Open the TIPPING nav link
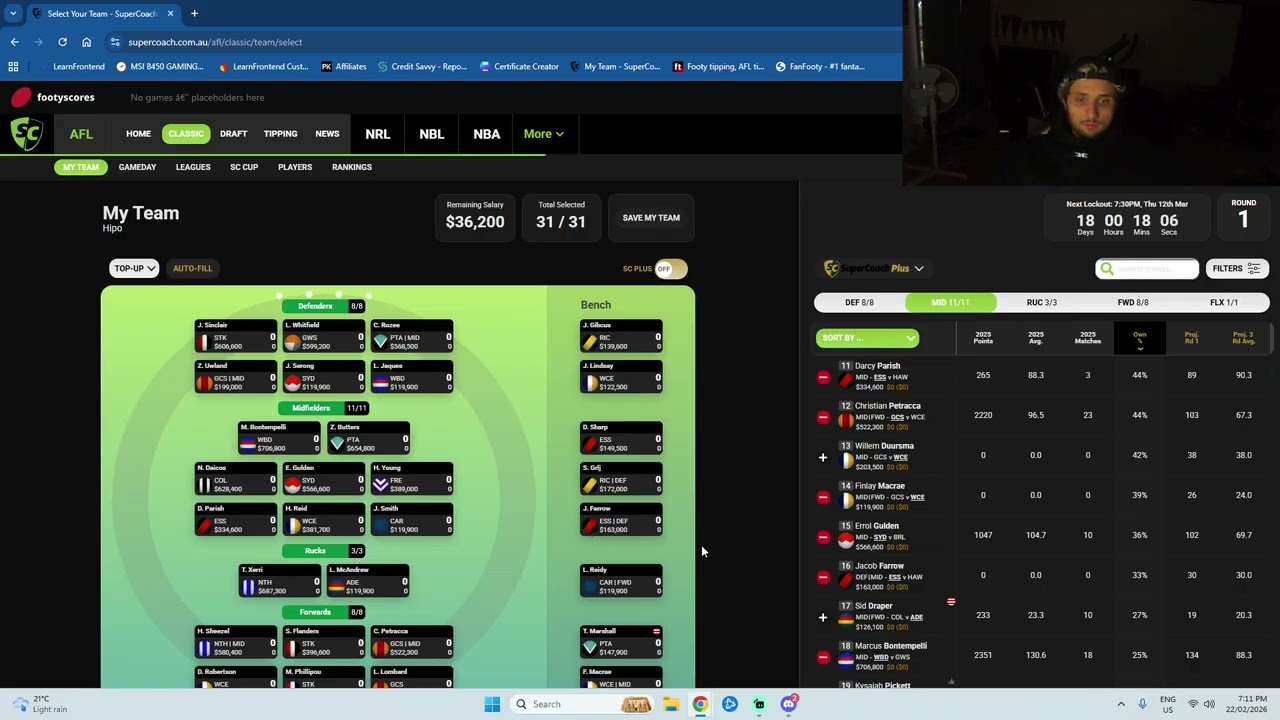The width and height of the screenshot is (1280, 720). pyautogui.click(x=280, y=134)
